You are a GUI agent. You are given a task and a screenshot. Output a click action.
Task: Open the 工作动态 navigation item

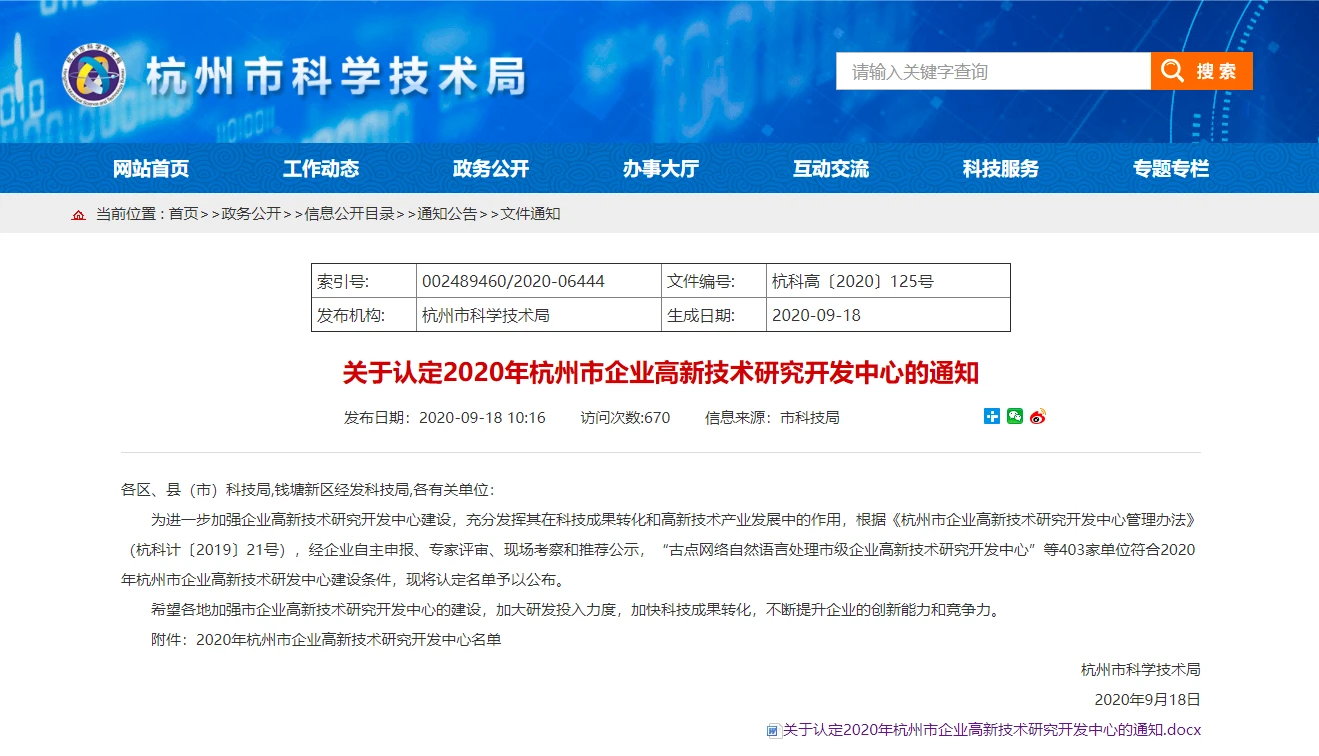(321, 169)
